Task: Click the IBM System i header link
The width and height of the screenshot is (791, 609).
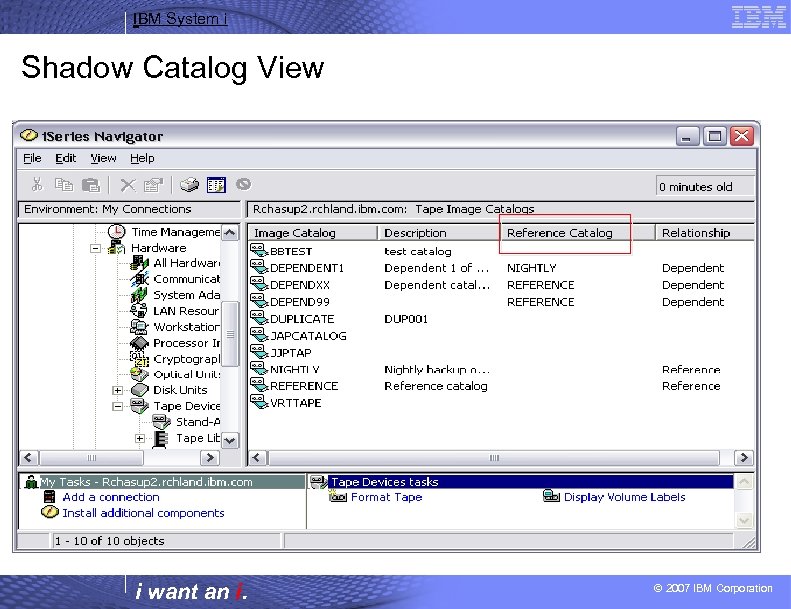Action: (x=180, y=19)
